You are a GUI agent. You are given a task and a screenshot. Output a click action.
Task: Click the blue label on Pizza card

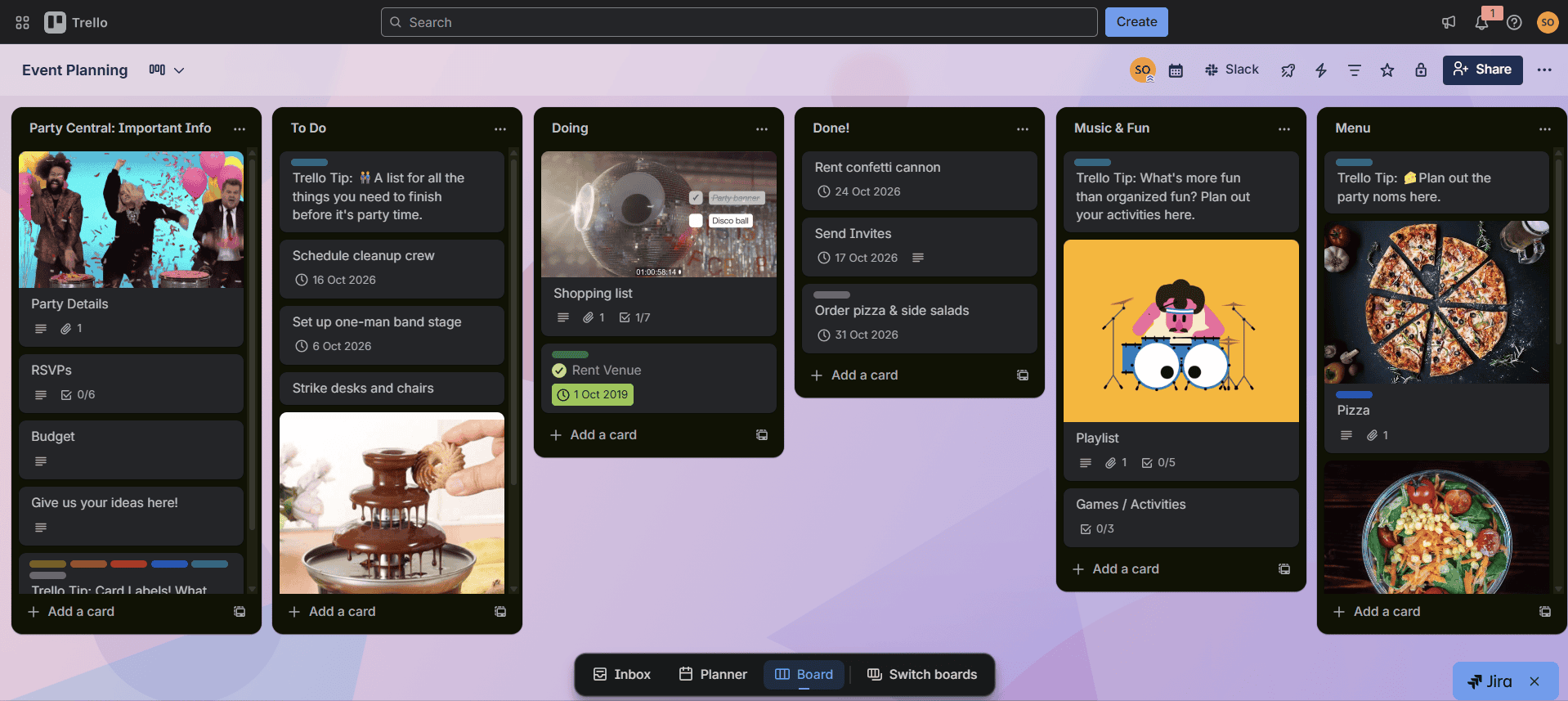click(1354, 394)
